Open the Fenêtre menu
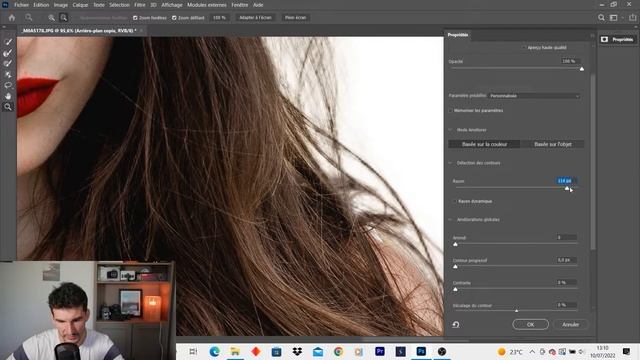Image resolution: width=640 pixels, height=360 pixels. pyautogui.click(x=240, y=5)
